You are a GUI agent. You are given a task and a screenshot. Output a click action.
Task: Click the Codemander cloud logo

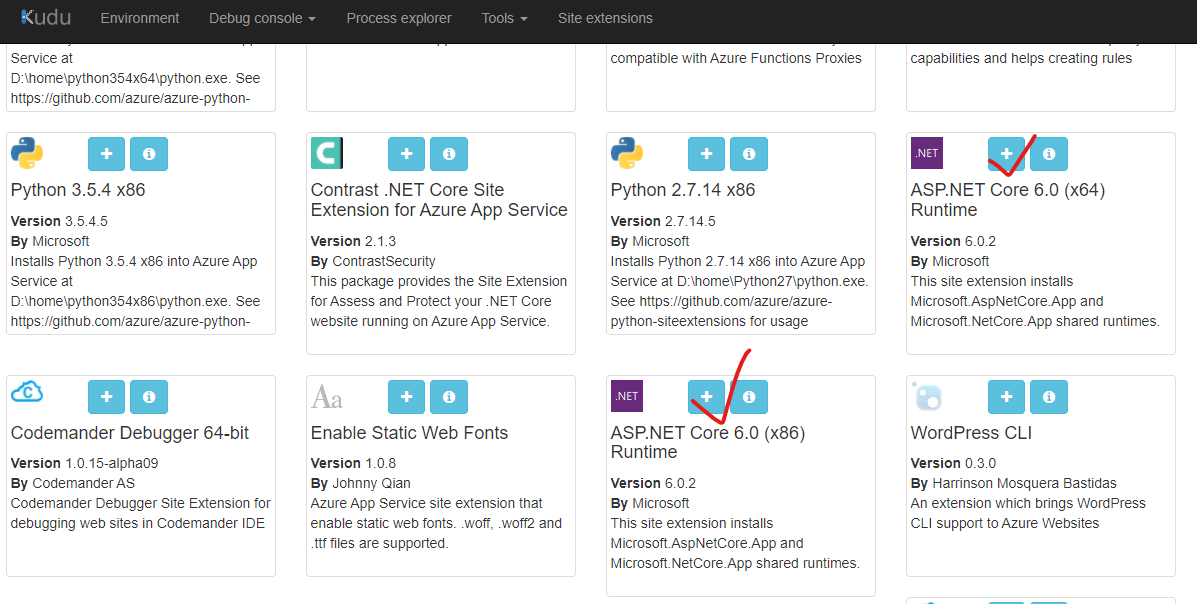click(x=27, y=392)
